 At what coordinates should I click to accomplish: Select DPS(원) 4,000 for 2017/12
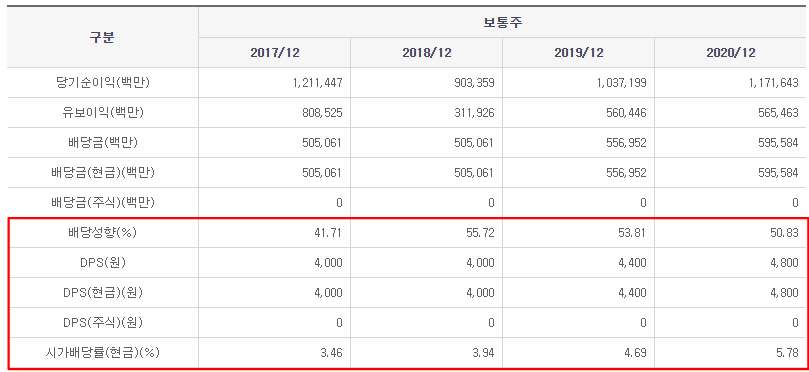point(330,263)
